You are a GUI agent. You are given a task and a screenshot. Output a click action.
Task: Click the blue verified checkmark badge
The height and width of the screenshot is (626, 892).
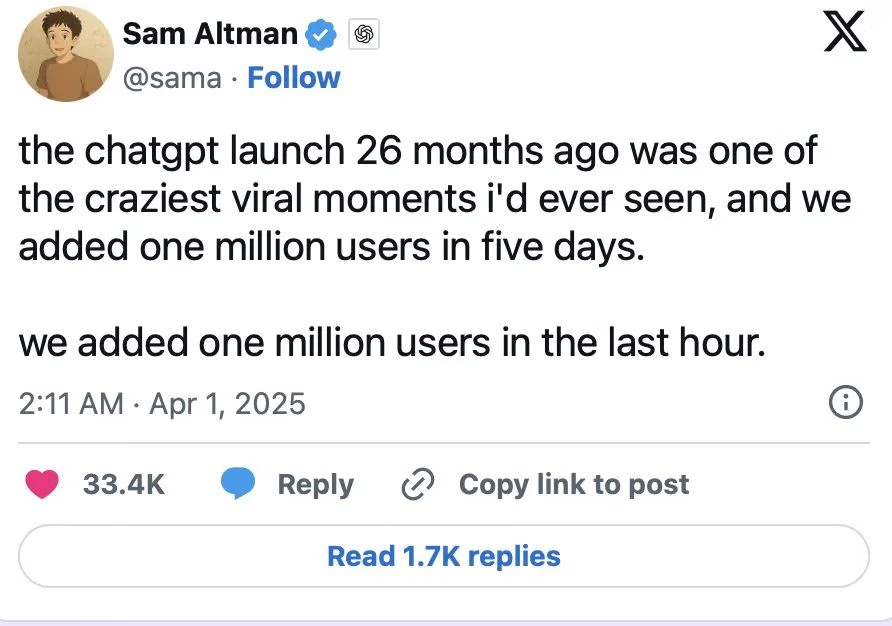pos(320,34)
